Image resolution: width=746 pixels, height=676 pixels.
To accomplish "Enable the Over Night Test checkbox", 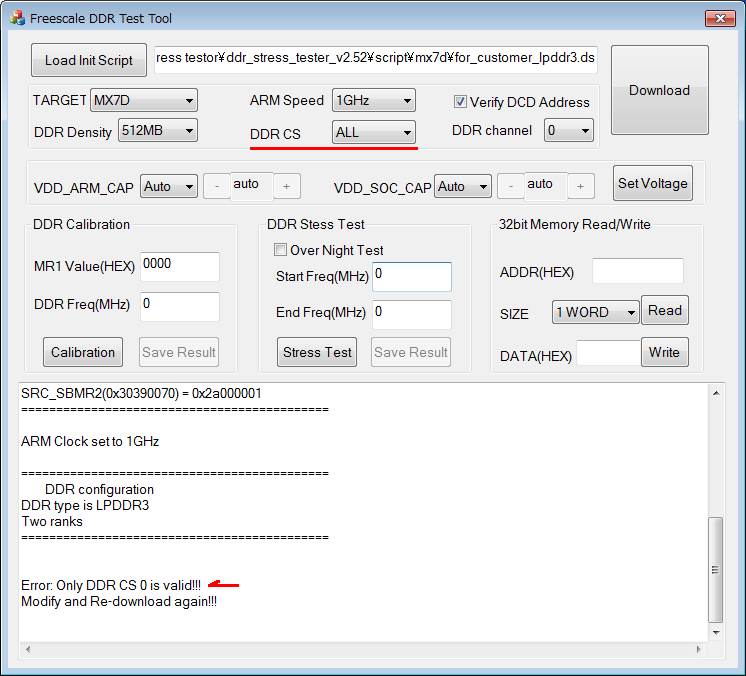I will click(280, 249).
